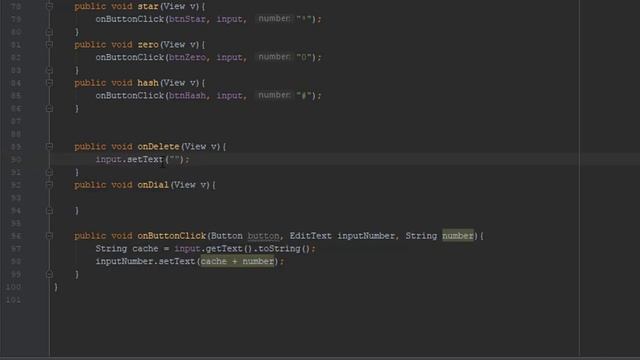This screenshot has width=640, height=360.
Task: Click the underlined "button" parameter name
Action: click(263, 236)
